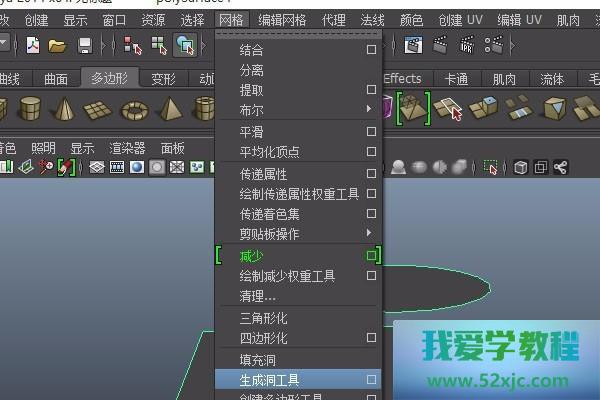Click the open scene folder icon
The image size is (600, 400).
[x=57, y=44]
